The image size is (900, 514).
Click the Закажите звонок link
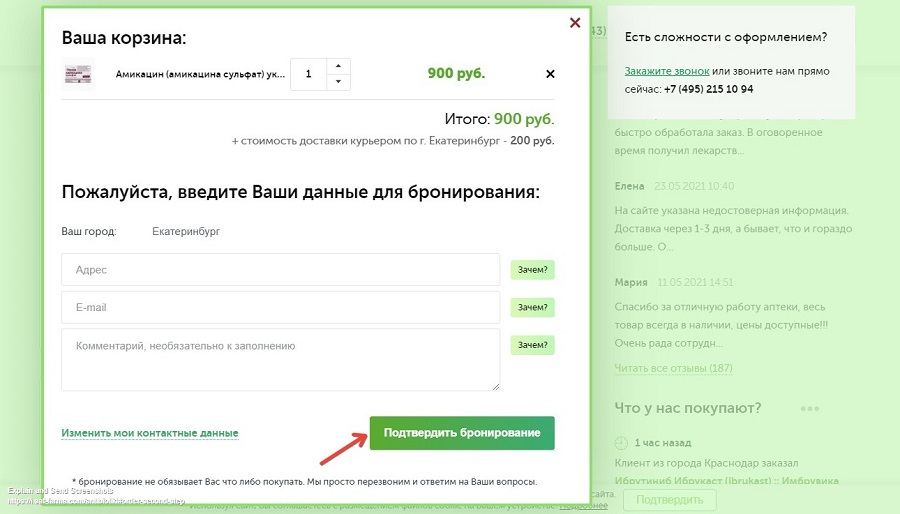667,72
